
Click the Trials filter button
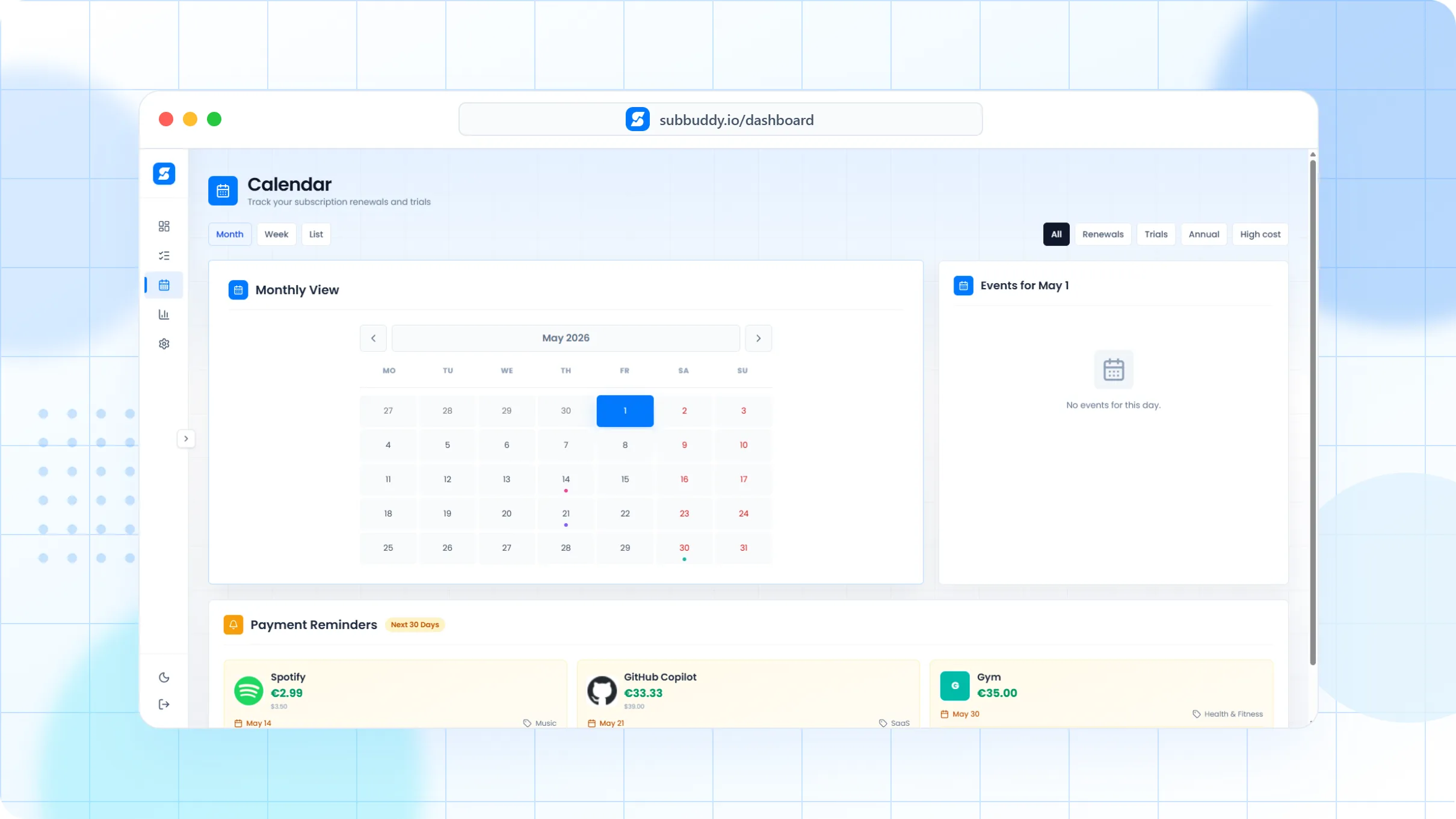coord(1156,235)
